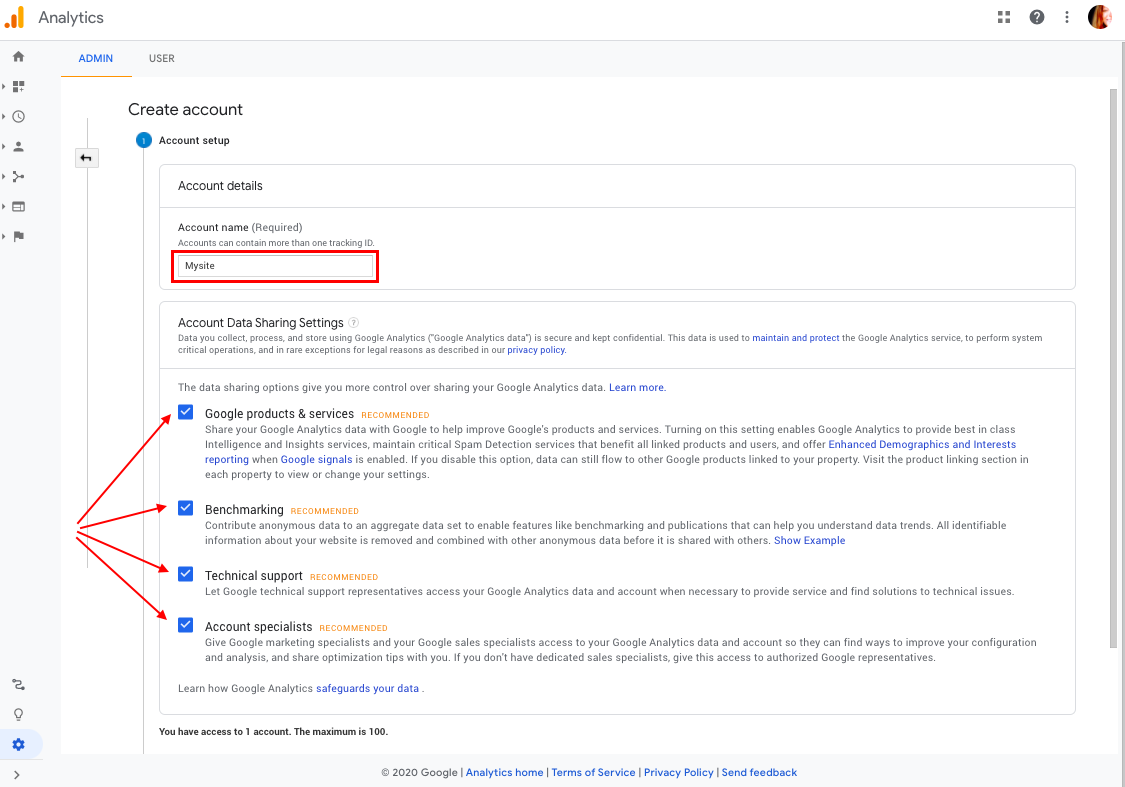Expand Conversions section arrow in sidebar

tap(4, 236)
